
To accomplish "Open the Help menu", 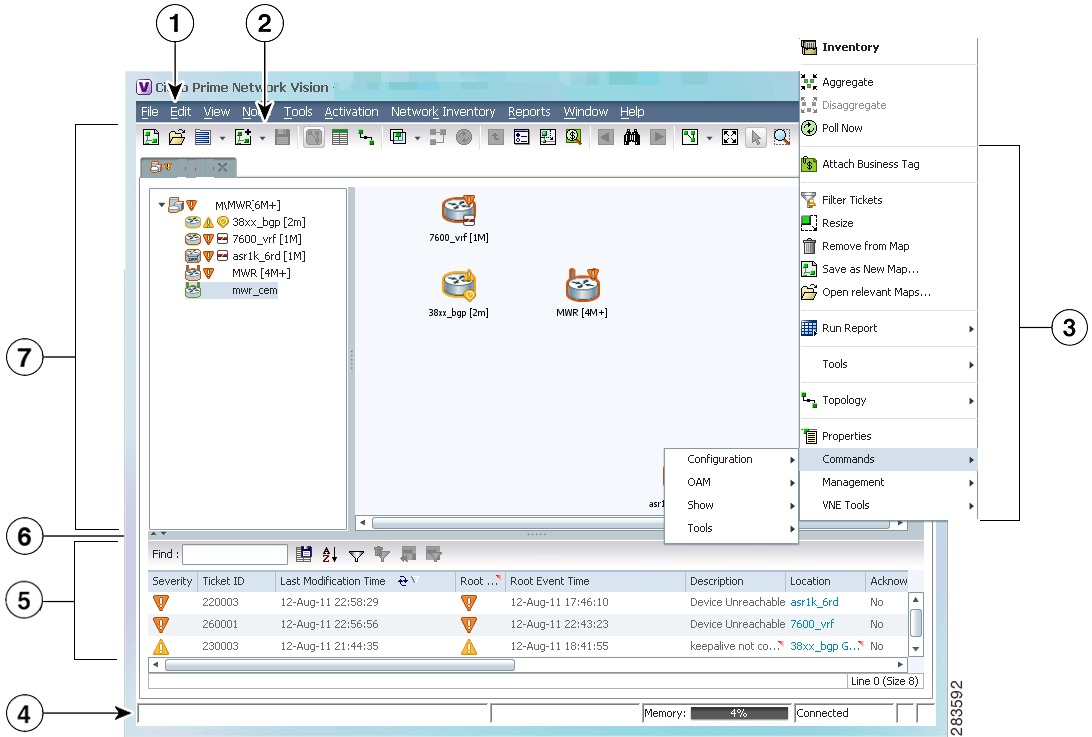I will [x=632, y=111].
